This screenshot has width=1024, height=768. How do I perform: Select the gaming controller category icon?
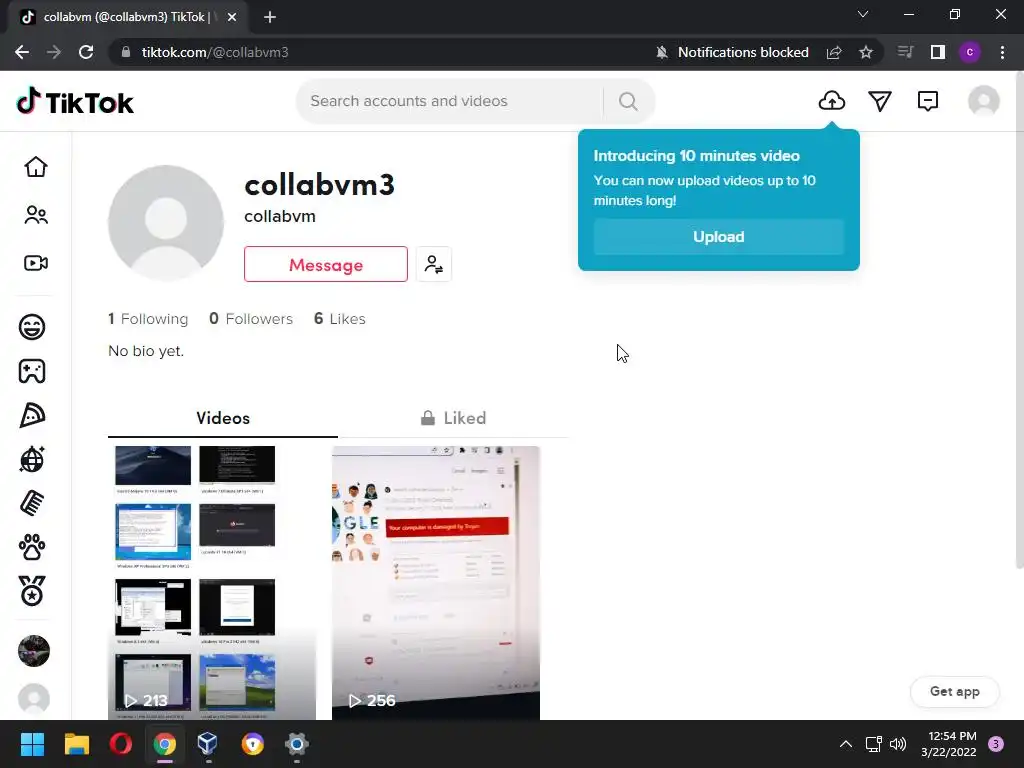tap(32, 371)
